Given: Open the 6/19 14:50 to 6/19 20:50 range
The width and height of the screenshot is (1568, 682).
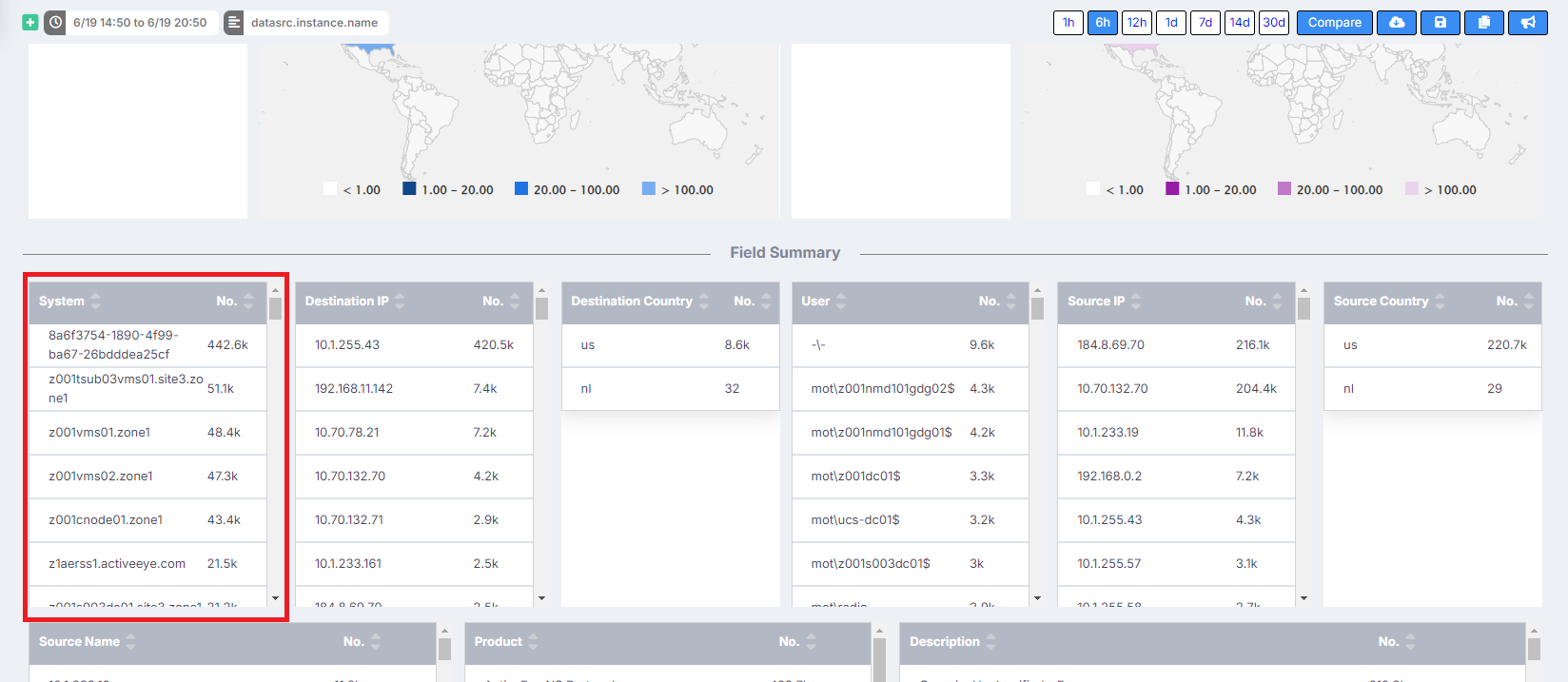Looking at the screenshot, I should coord(140,22).
